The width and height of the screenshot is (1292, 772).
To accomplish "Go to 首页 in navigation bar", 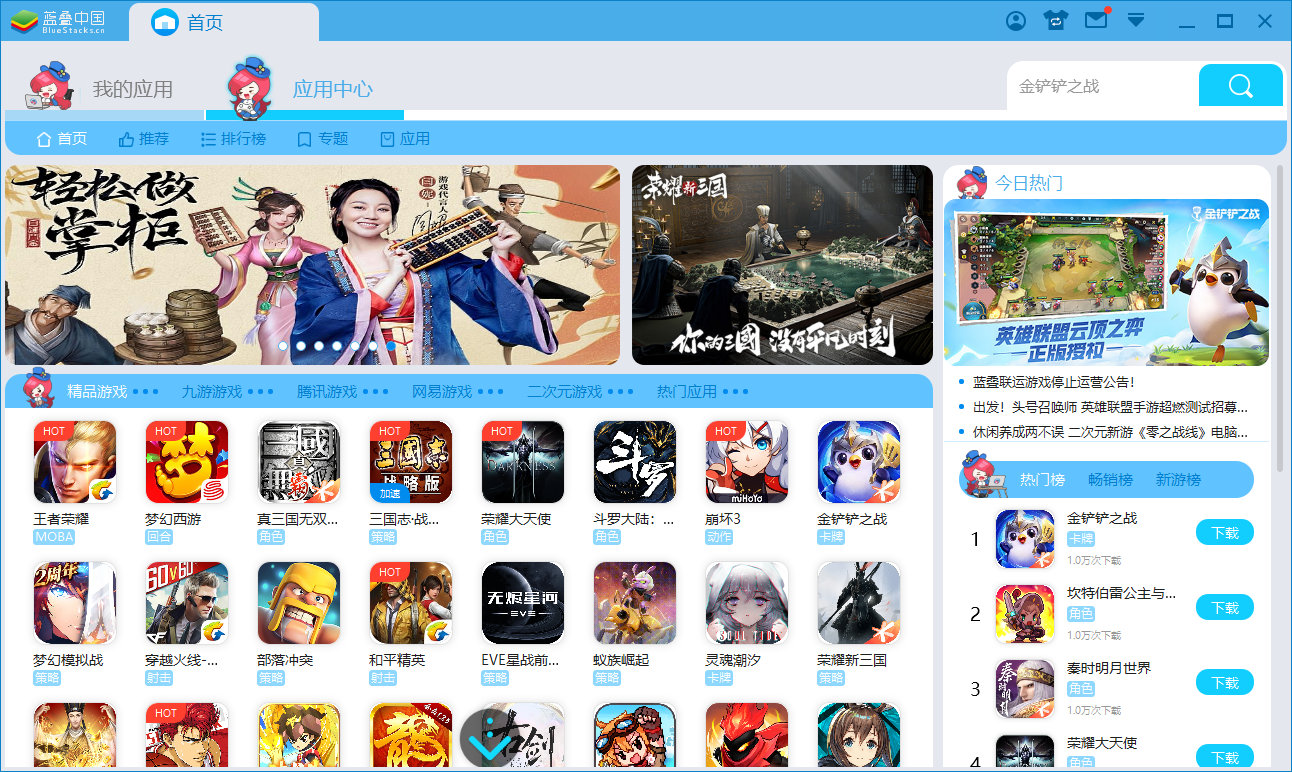I will pyautogui.click(x=62, y=139).
